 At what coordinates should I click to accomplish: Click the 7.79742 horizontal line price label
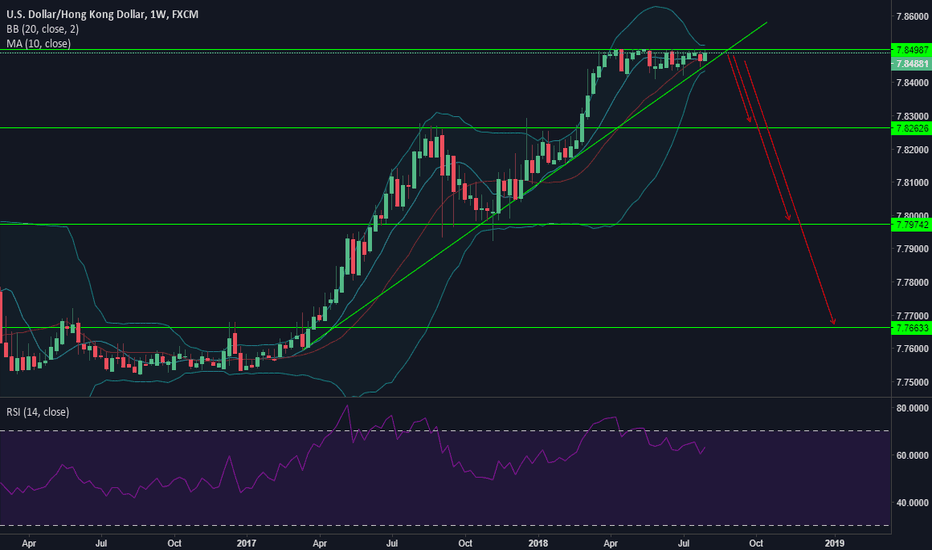coord(911,225)
